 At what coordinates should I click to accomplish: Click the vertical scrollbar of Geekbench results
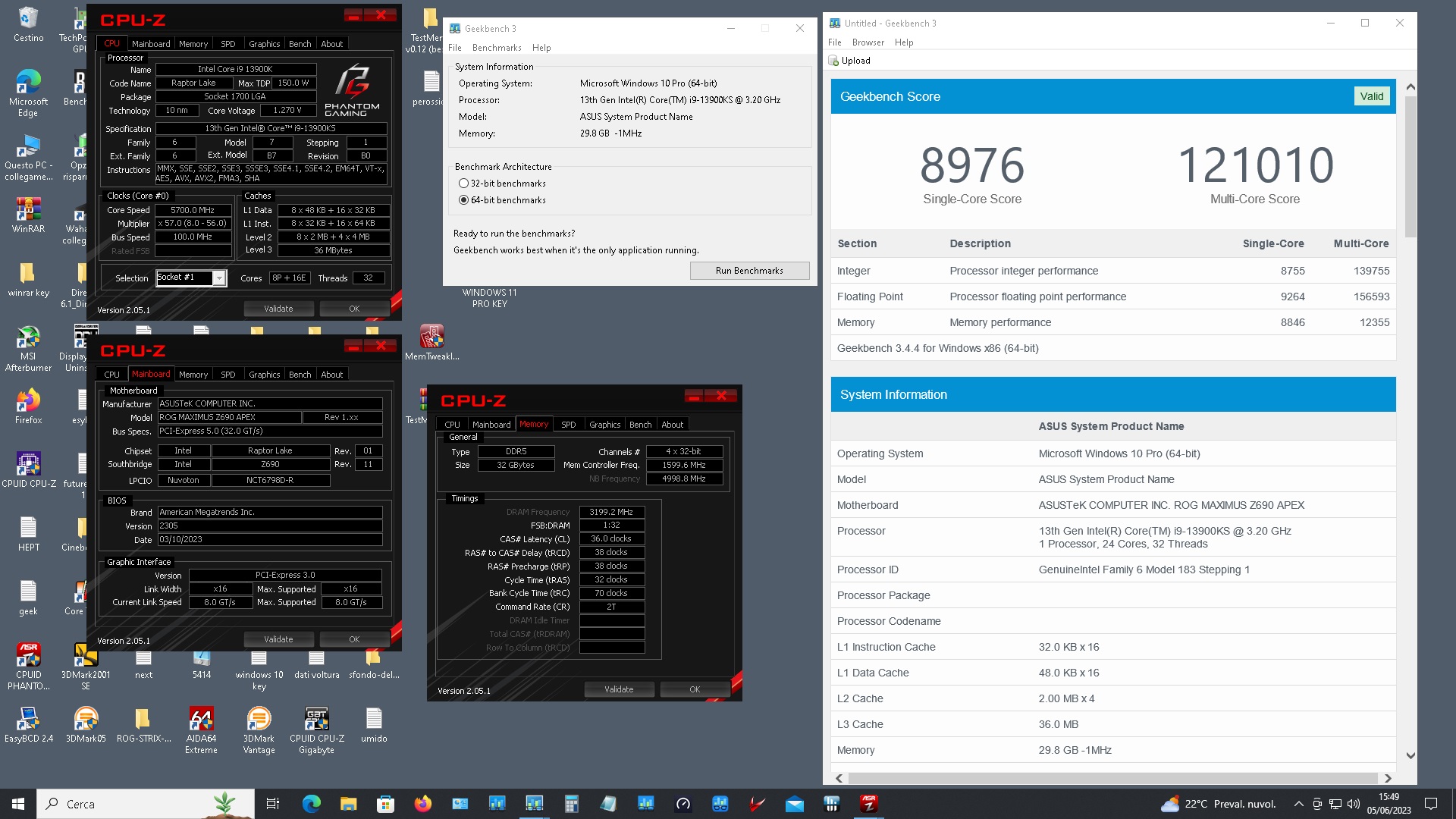(x=1410, y=167)
